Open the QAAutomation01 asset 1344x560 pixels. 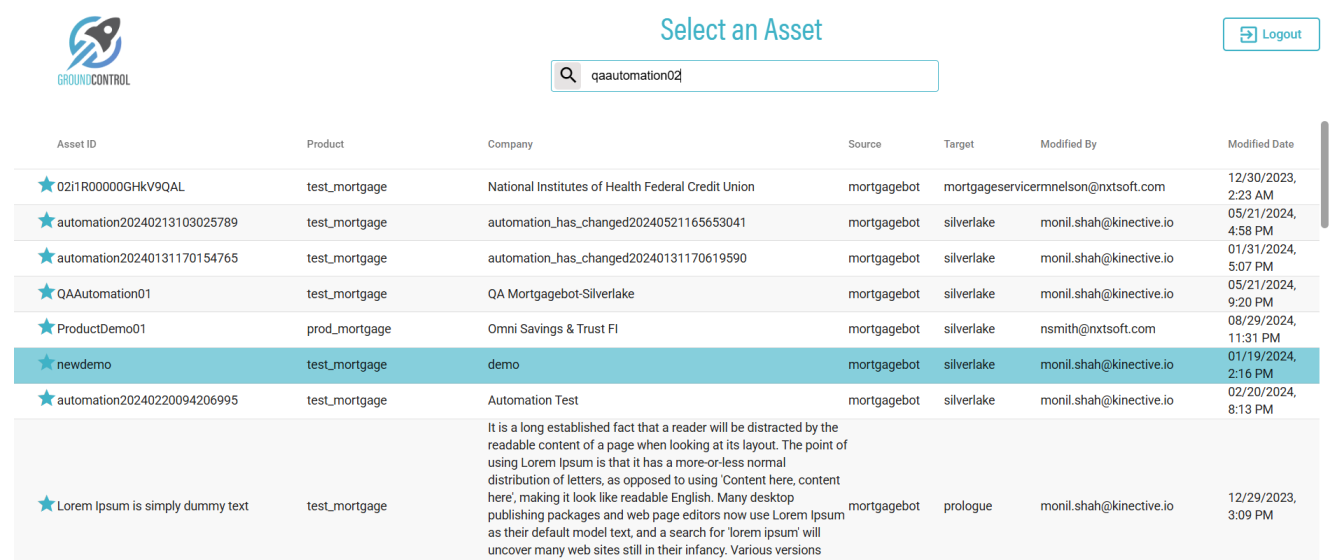click(104, 294)
